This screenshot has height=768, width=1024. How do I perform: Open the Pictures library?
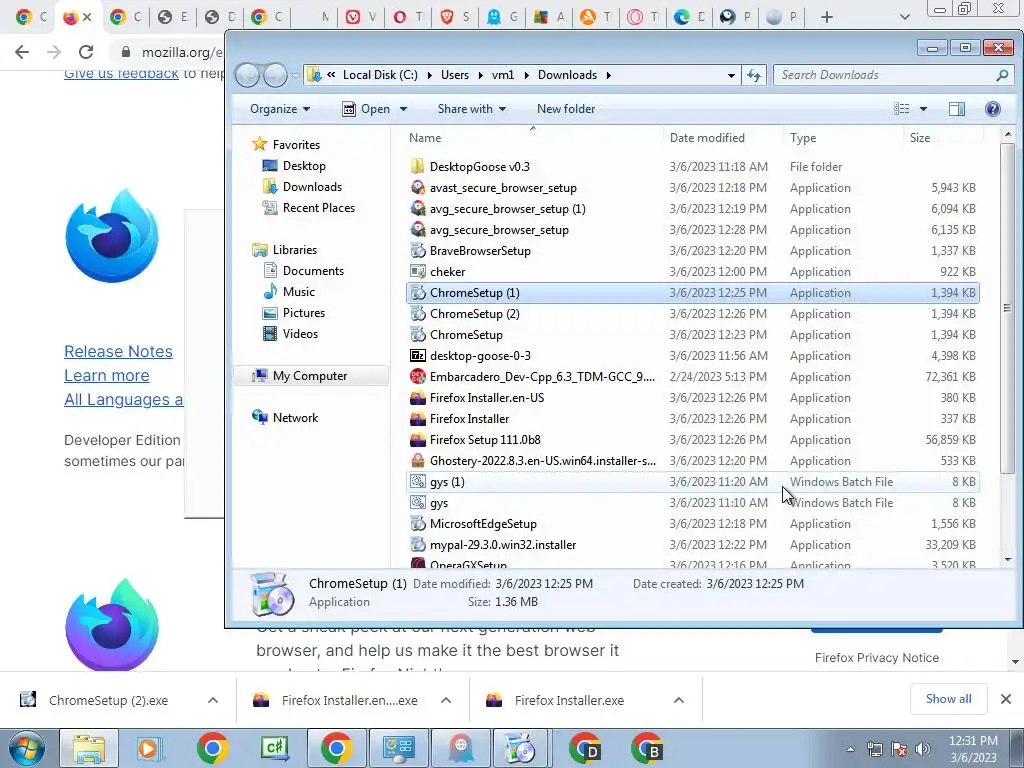304,312
